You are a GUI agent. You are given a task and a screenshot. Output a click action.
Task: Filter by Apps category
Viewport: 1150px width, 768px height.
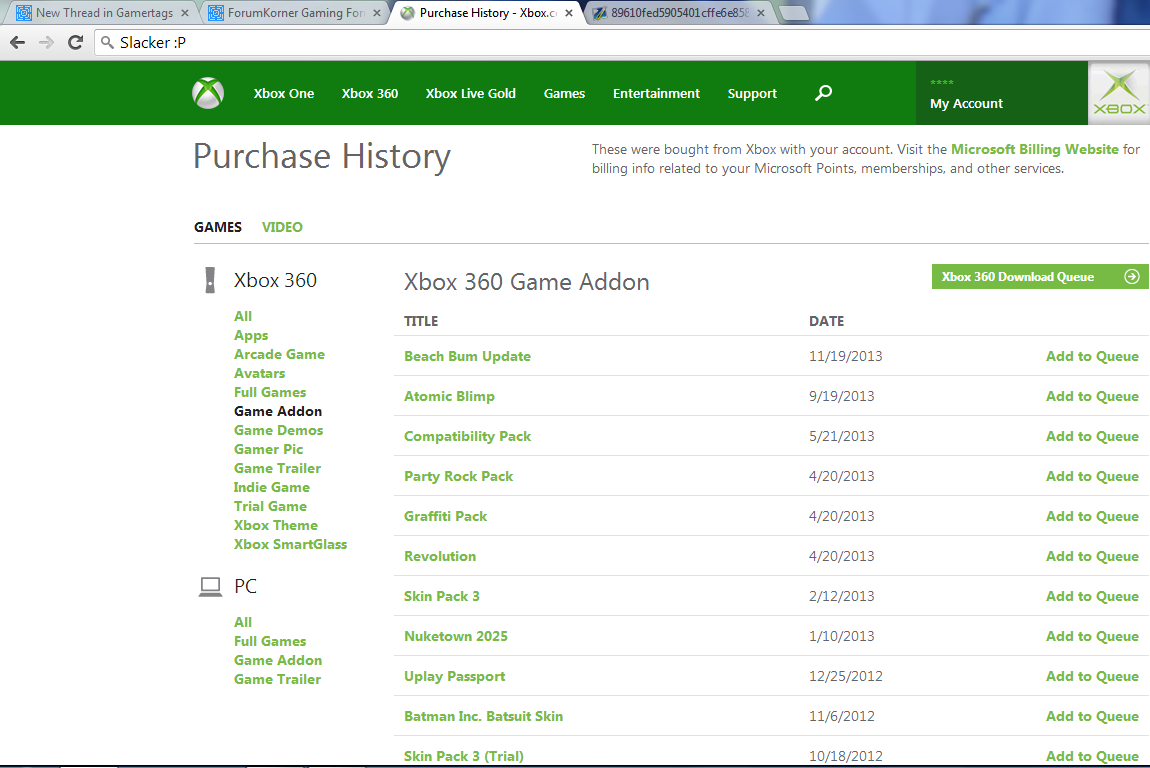tap(251, 335)
